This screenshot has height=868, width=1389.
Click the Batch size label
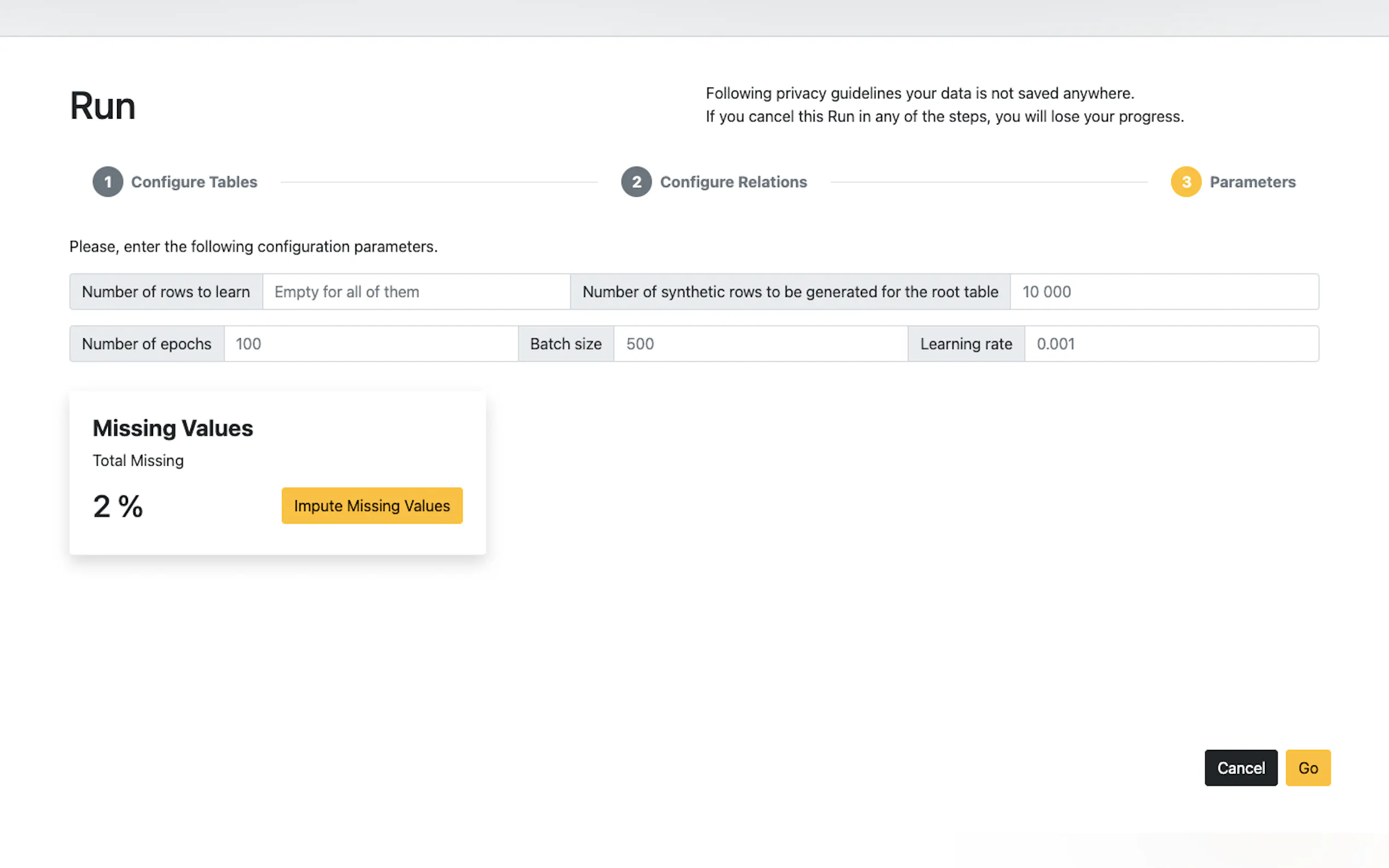coord(565,344)
